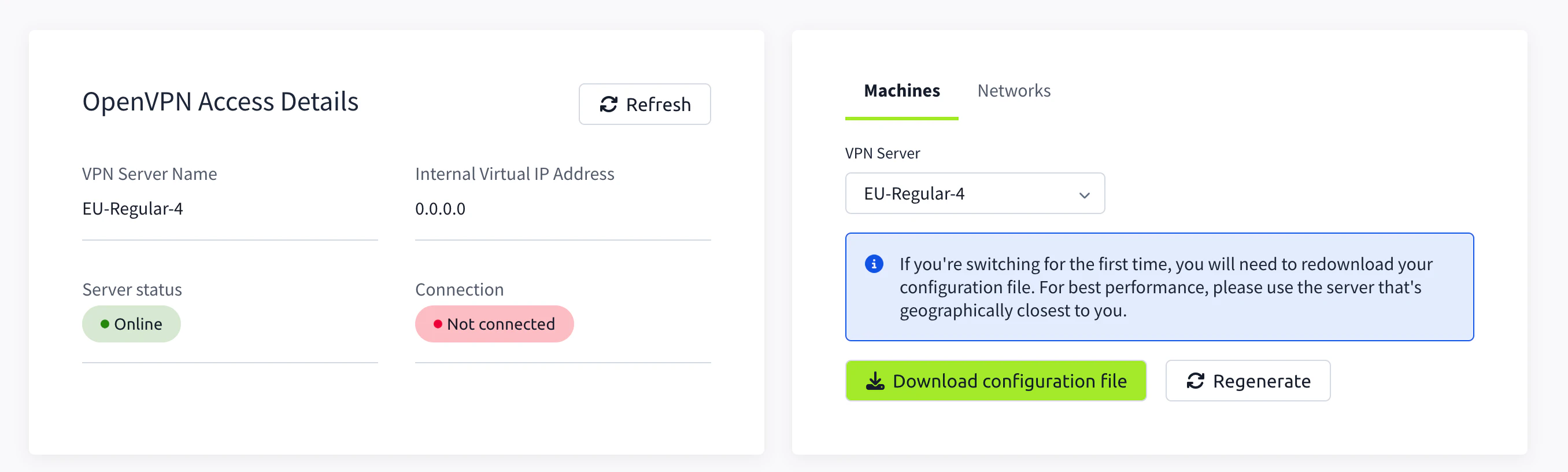The image size is (1568, 472).
Task: Click the Regenerate circular arrows icon
Action: pyautogui.click(x=1195, y=381)
